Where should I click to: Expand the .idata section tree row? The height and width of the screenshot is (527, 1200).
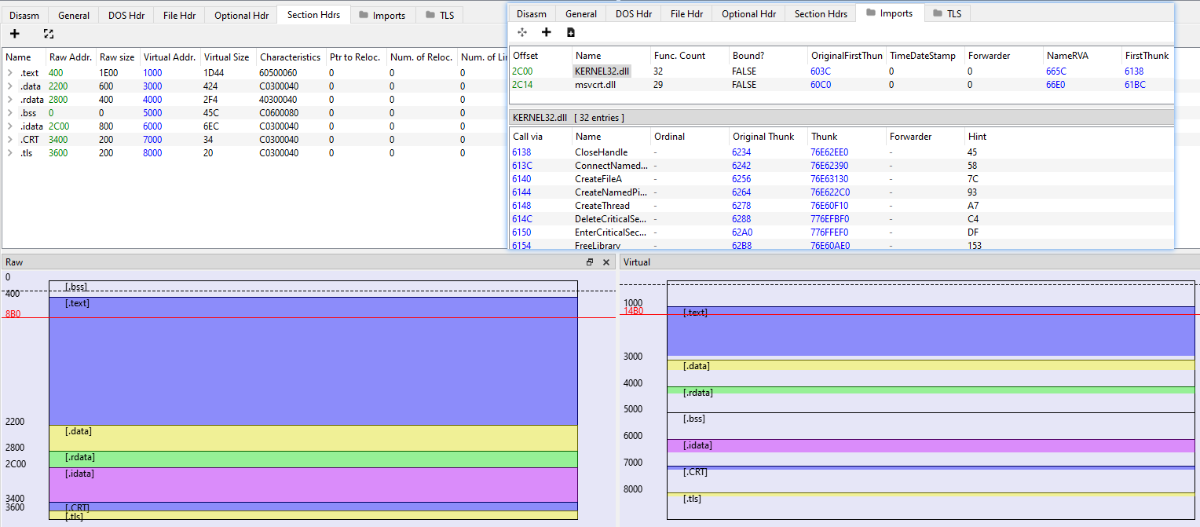coord(9,127)
